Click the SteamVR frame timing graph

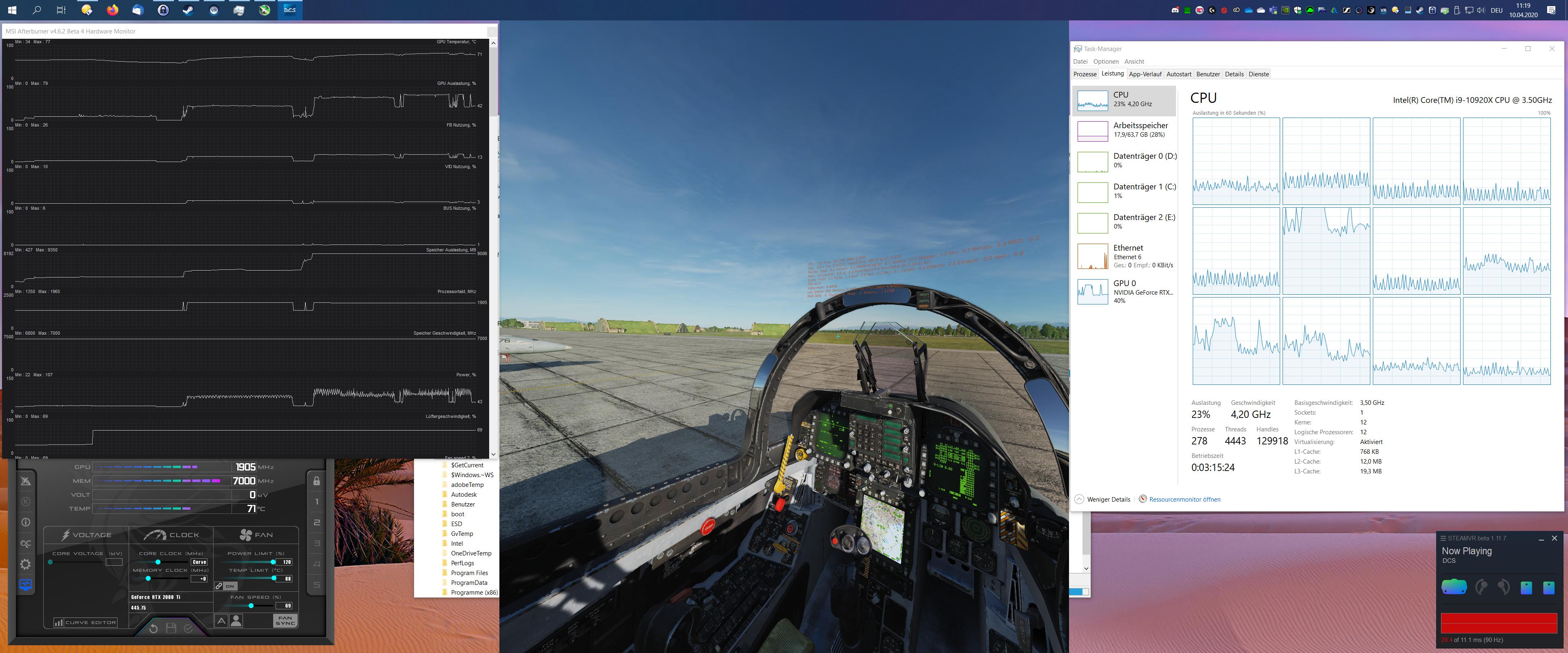pos(1499,623)
